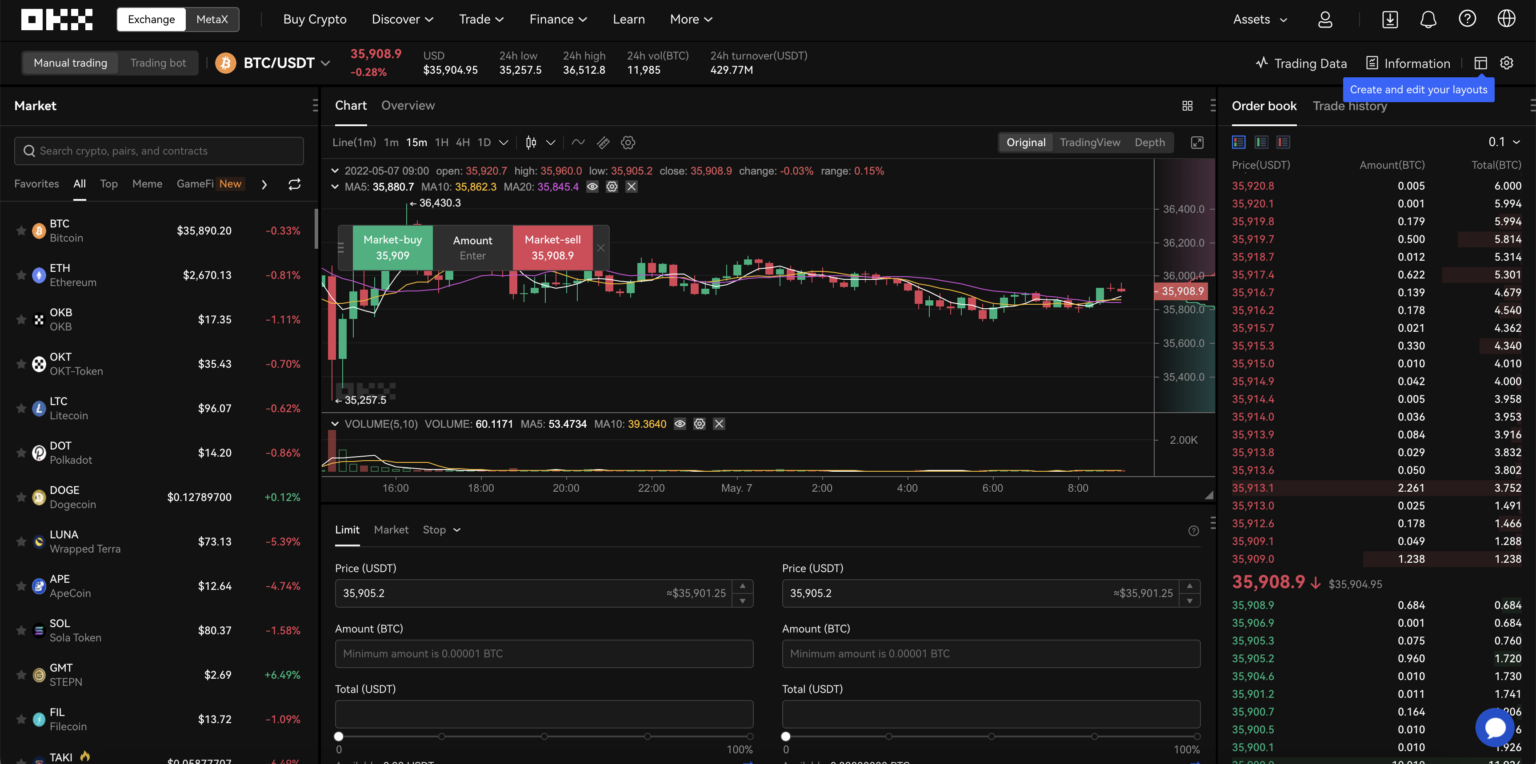Viewport: 1536px width, 764px height.
Task: Open the Learn link
Action: pos(629,19)
